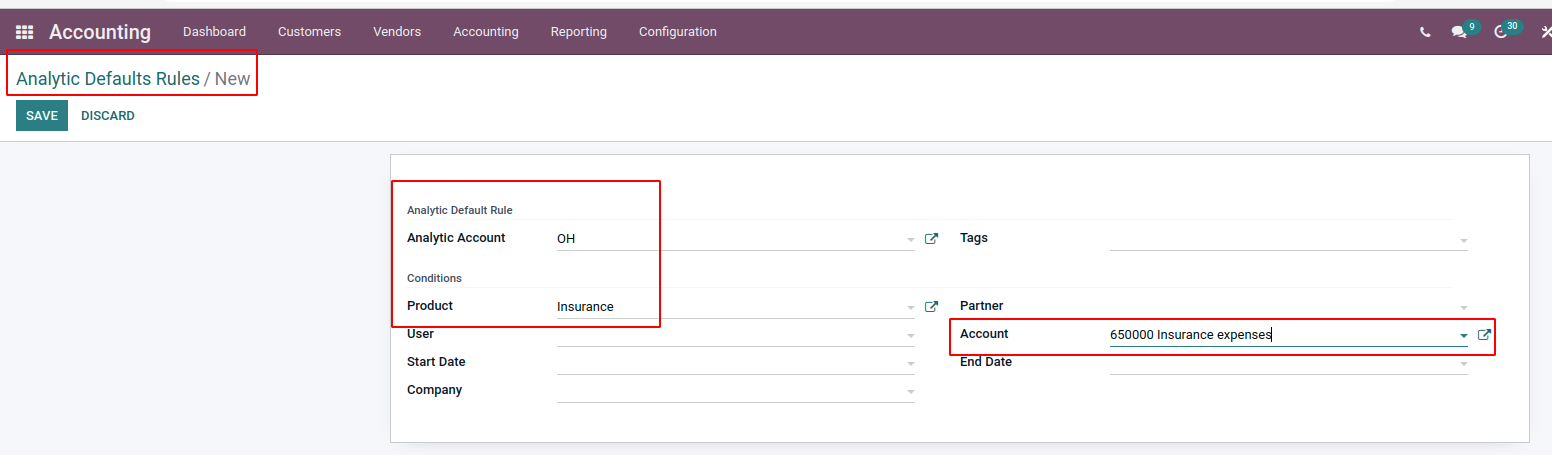Click the Tags label

point(974,238)
